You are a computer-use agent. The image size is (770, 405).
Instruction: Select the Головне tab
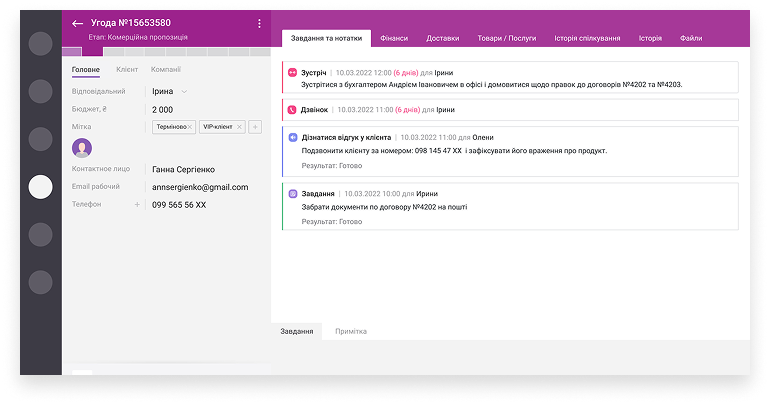click(85, 70)
